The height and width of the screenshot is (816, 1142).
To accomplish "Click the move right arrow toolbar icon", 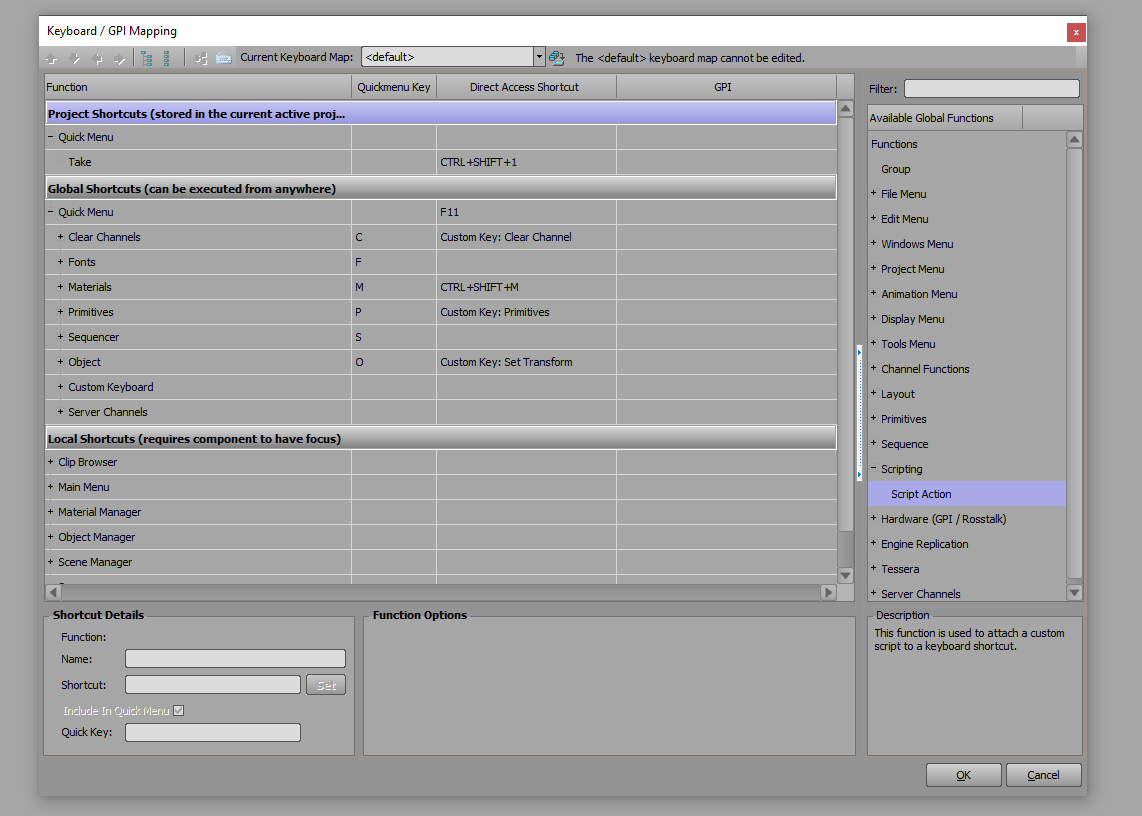I will tap(119, 58).
